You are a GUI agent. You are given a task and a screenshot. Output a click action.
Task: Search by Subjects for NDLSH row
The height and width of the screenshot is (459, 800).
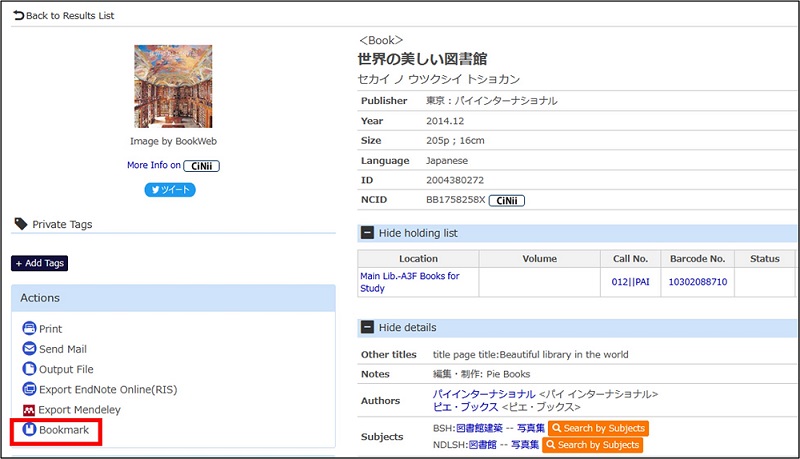coord(592,445)
